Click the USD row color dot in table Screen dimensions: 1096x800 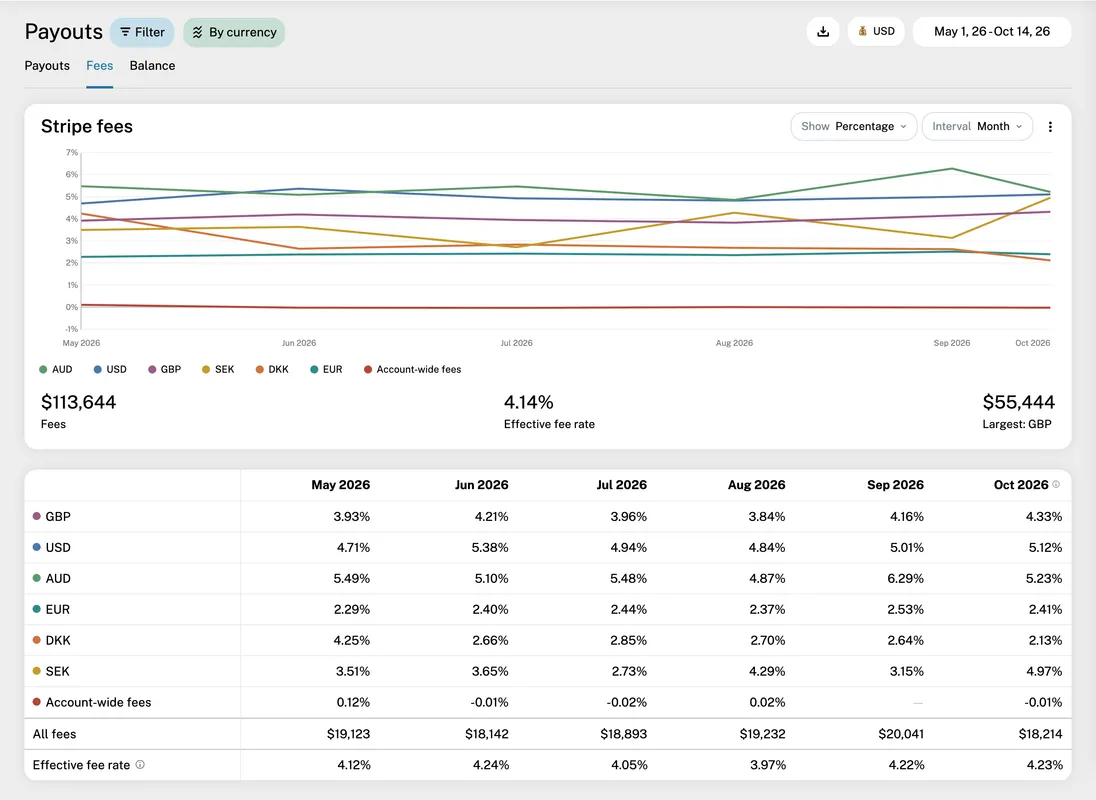[x=36, y=547]
